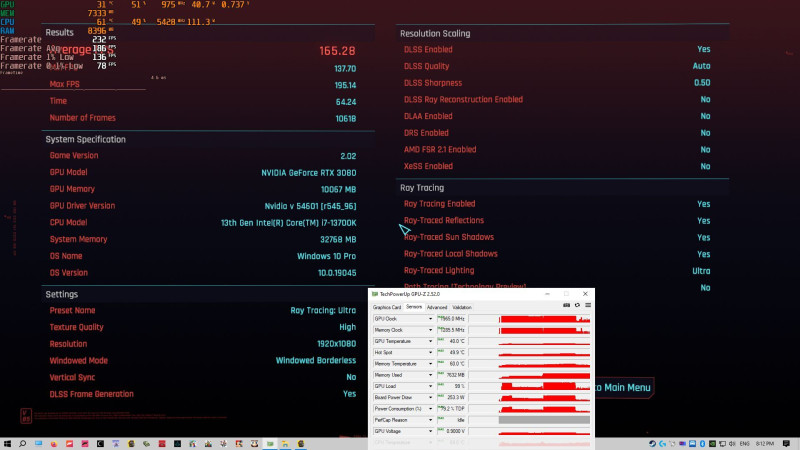Open the Board Power Draw sensor dropdown
Screen dimensions: 800x450
click(x=430, y=397)
